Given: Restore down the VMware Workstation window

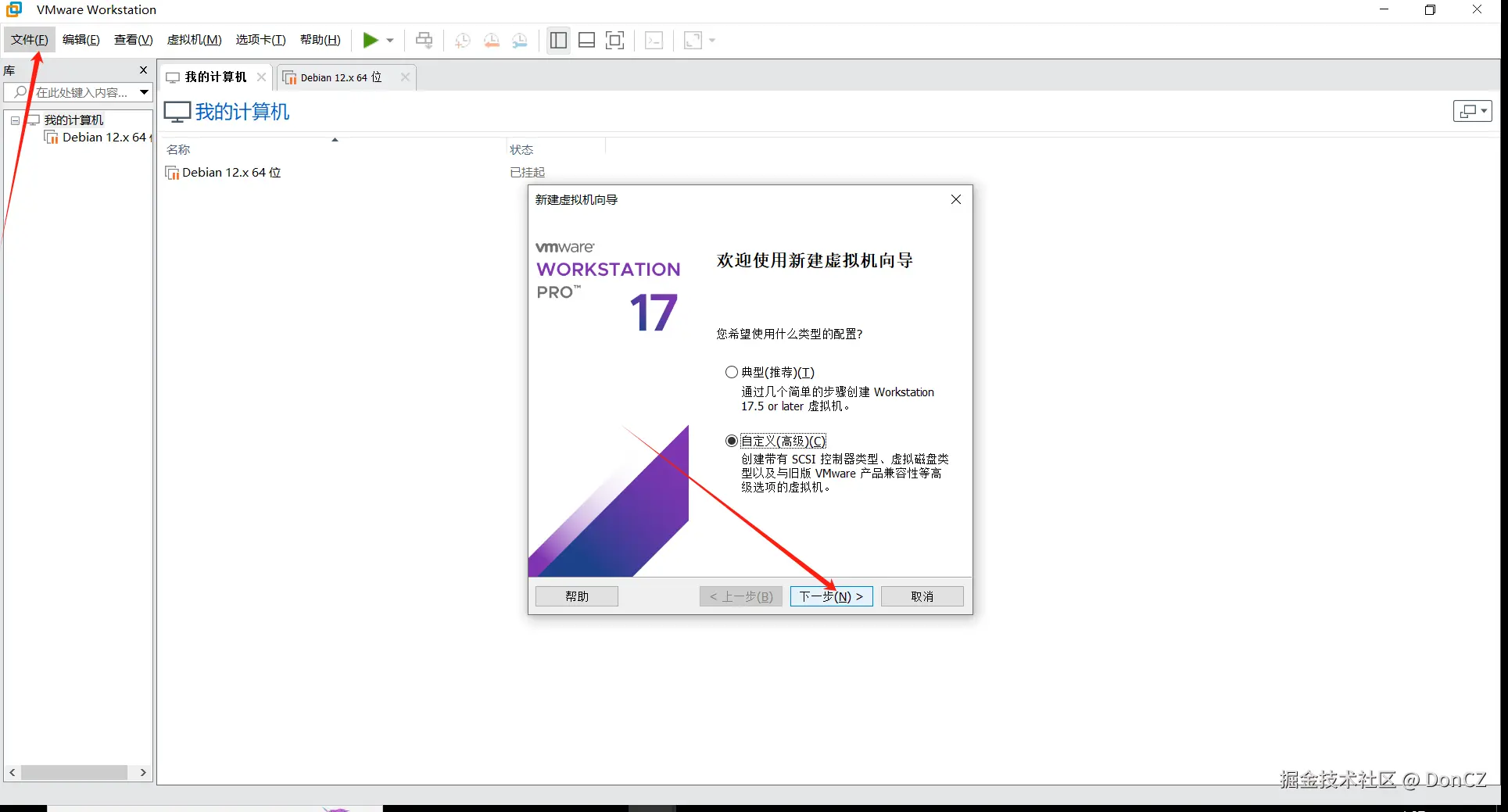Looking at the screenshot, I should tap(1431, 9).
